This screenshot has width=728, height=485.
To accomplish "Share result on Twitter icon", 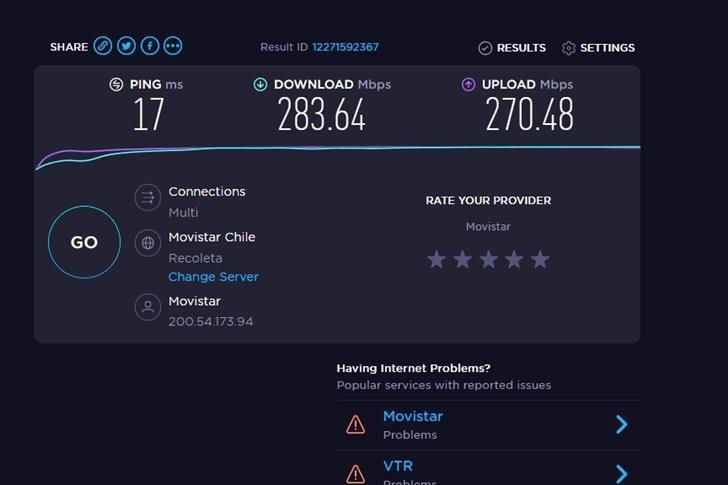I will point(126,46).
